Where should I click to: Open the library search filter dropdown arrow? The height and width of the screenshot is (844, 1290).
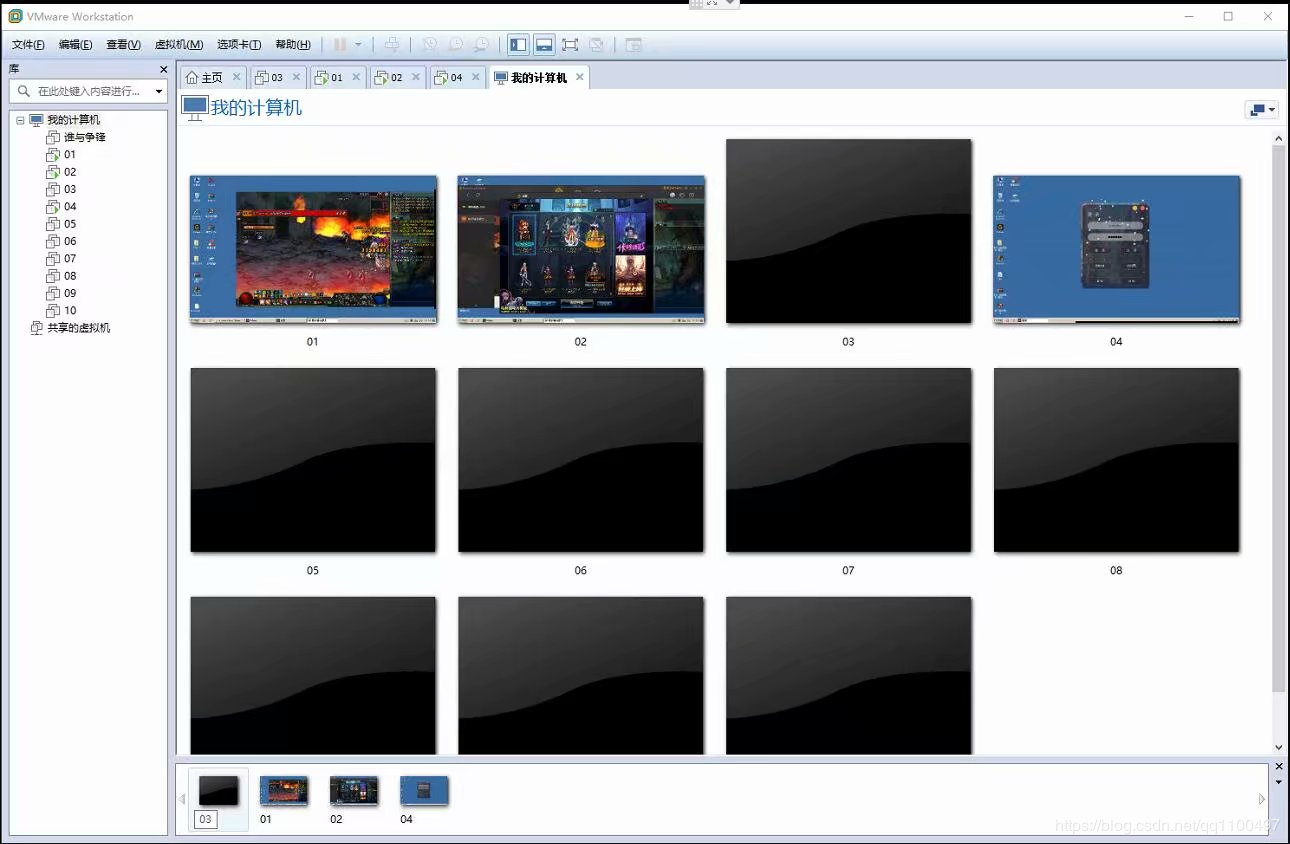(159, 91)
